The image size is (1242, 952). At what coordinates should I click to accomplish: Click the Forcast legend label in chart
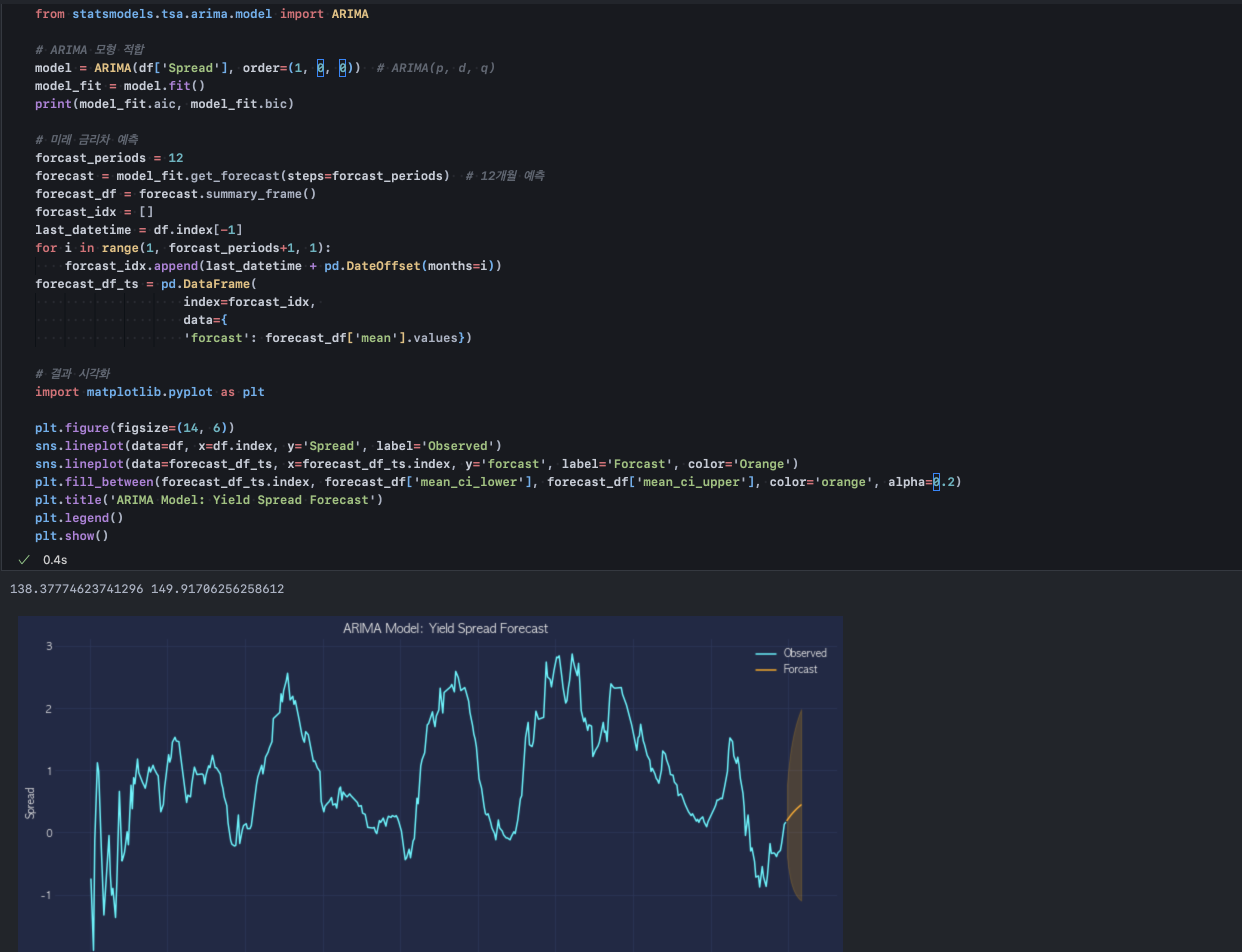(800, 669)
